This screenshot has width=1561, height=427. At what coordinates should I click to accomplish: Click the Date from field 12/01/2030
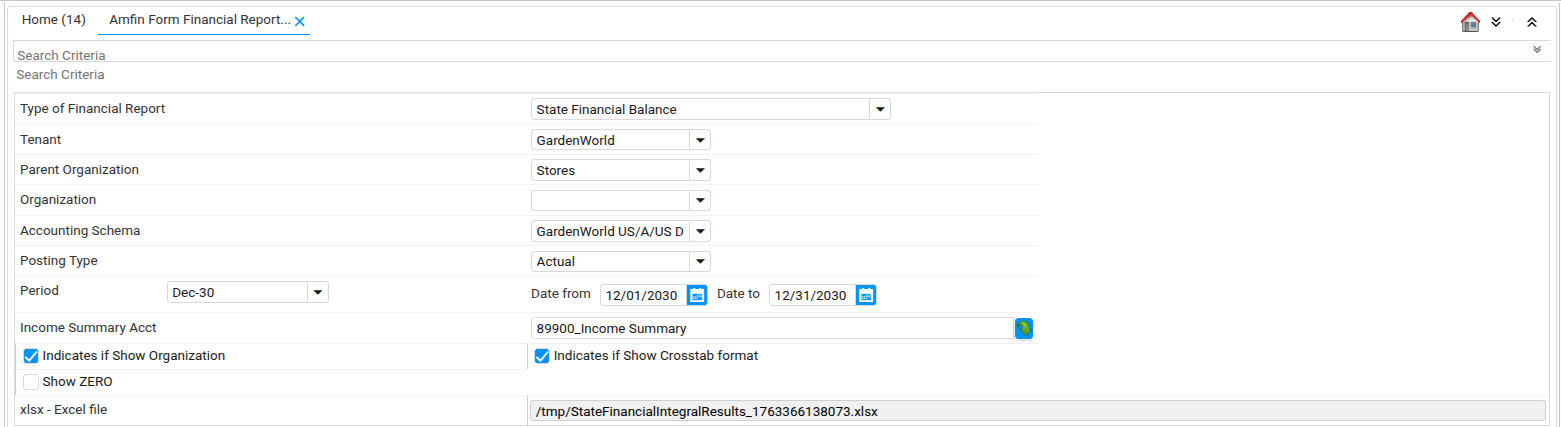[643, 295]
